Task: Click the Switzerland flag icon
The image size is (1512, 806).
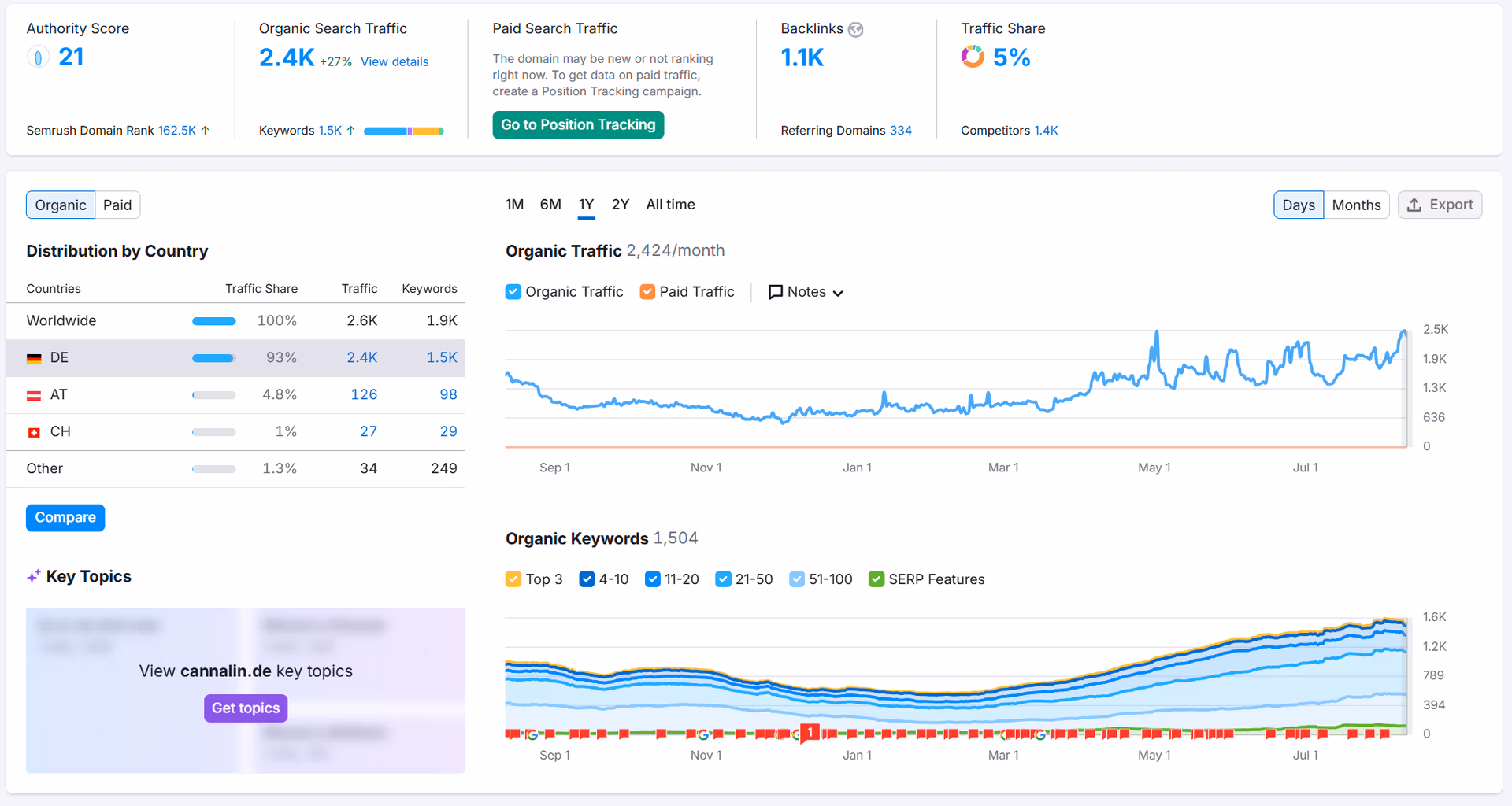Action: [x=34, y=432]
